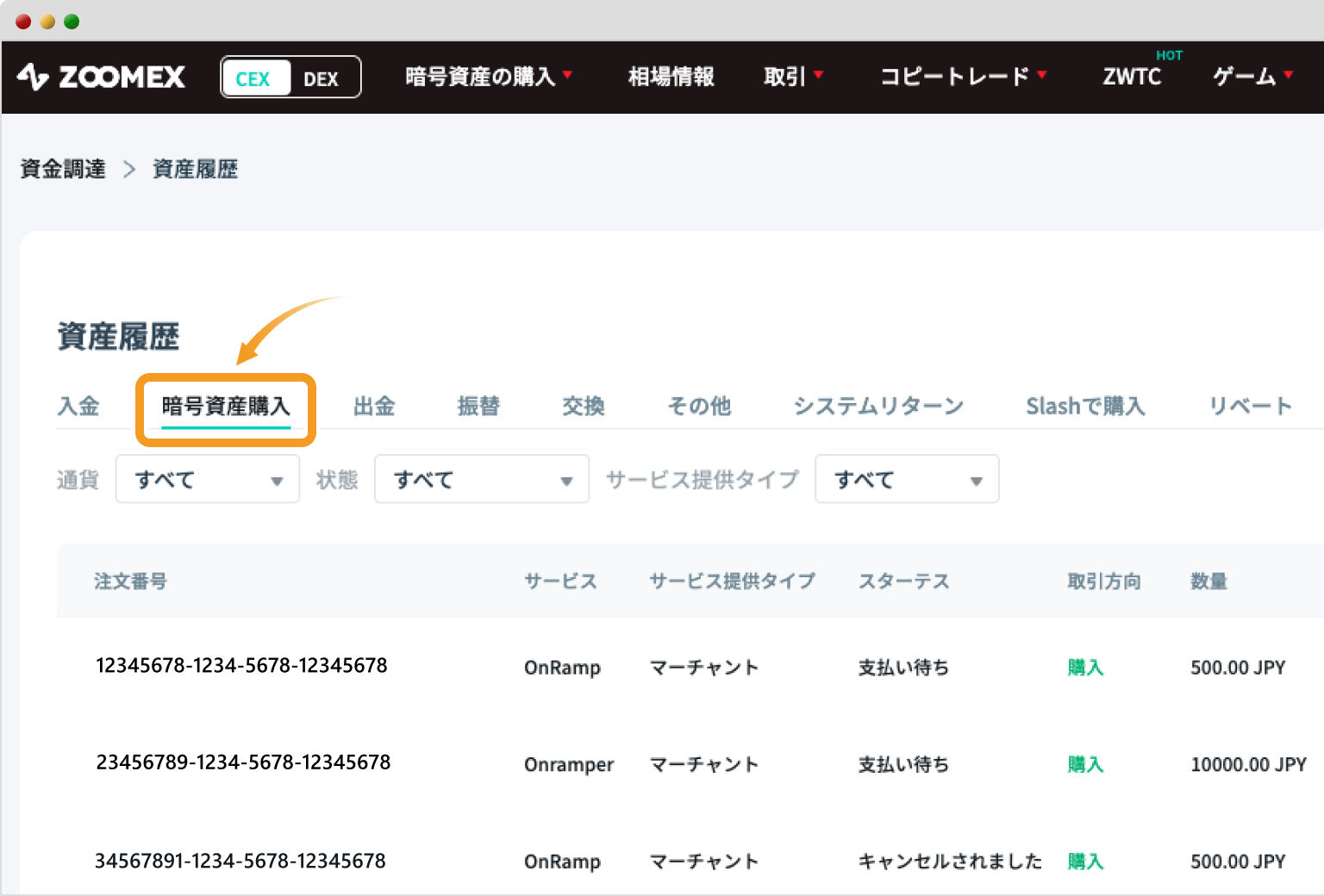Screen dimensions: 1324x896
Task: Minimize window with yellow button
Action: [47, 22]
